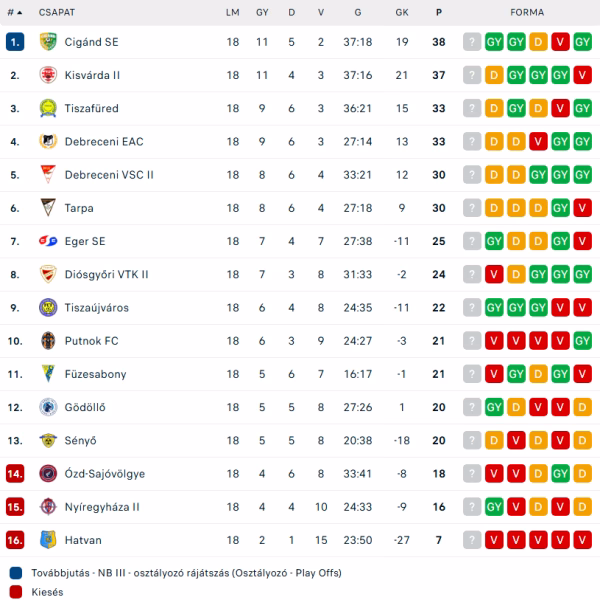Sort standings by GK column header
600x600 pixels.
point(402,12)
